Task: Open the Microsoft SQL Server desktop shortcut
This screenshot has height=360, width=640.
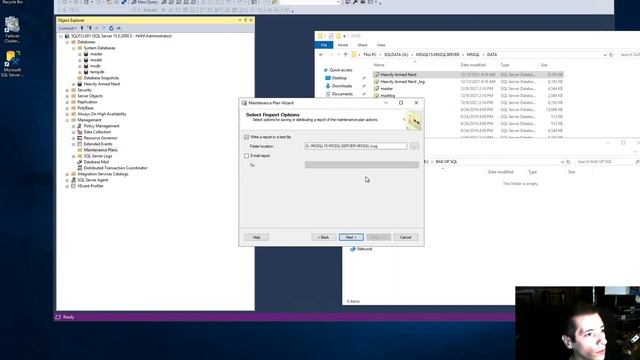Action: (x=12, y=64)
